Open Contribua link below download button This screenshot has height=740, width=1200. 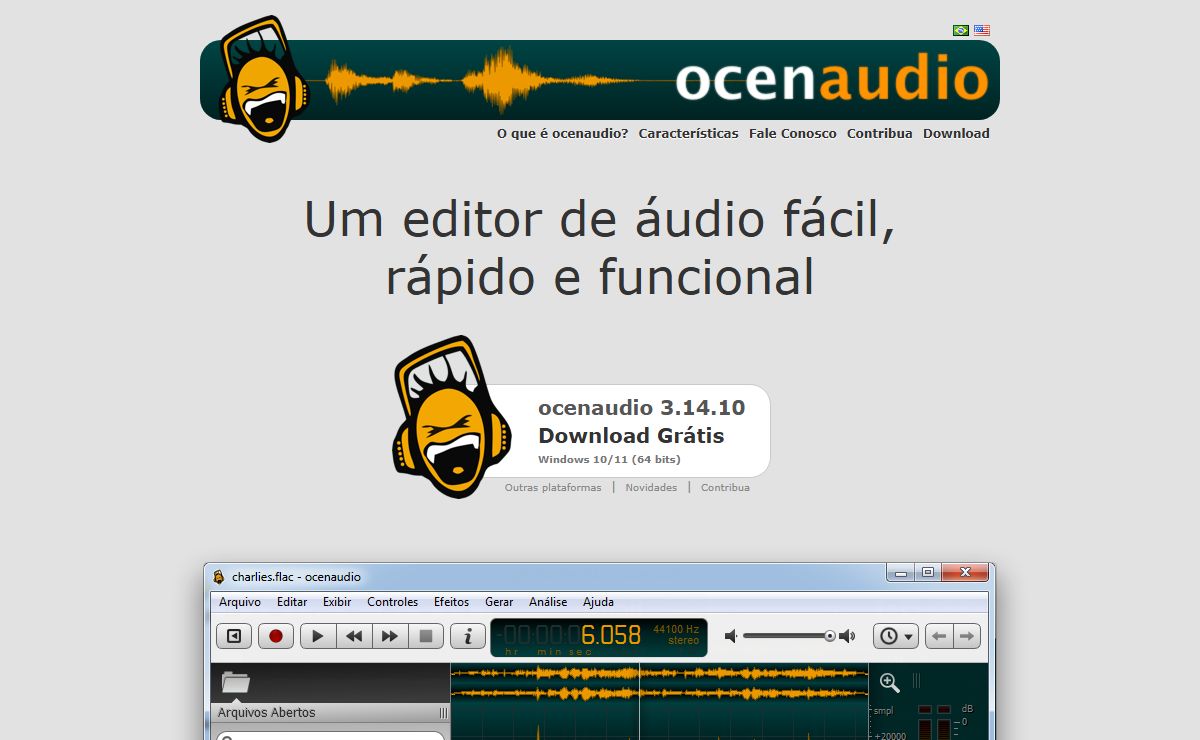[x=725, y=488]
